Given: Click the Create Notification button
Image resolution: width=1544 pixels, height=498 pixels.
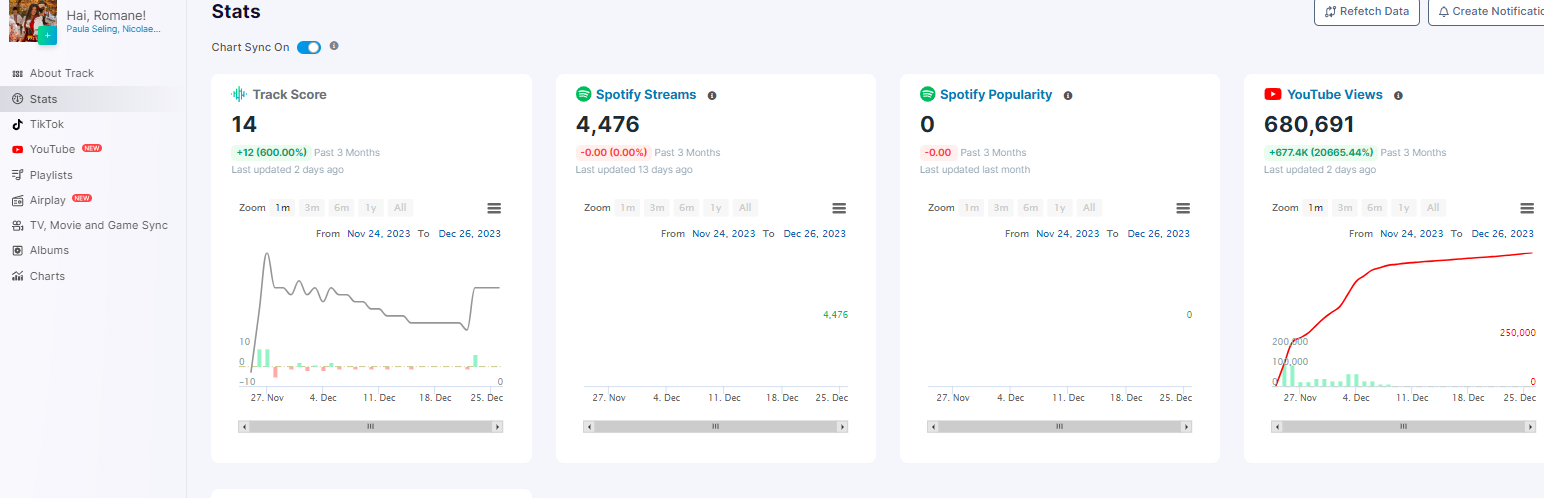Looking at the screenshot, I should click(1490, 12).
